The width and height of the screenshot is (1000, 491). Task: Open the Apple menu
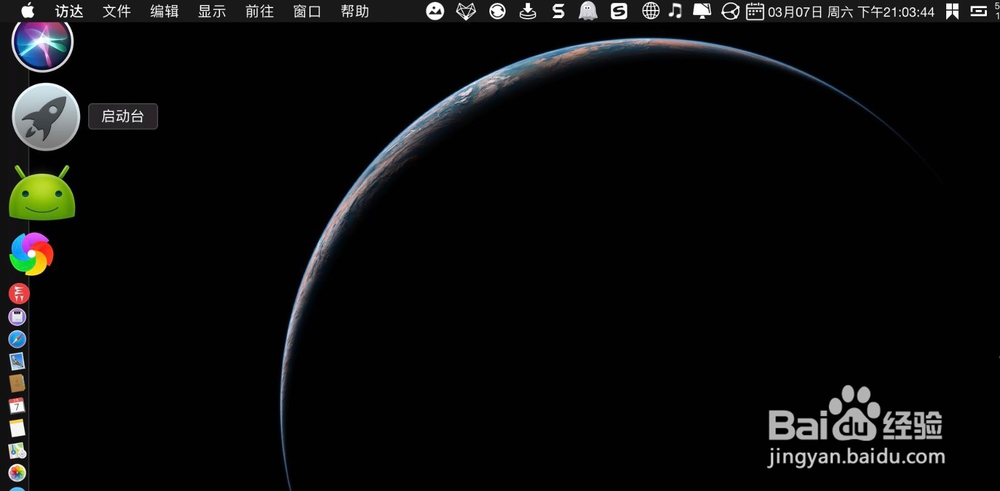click(x=28, y=11)
